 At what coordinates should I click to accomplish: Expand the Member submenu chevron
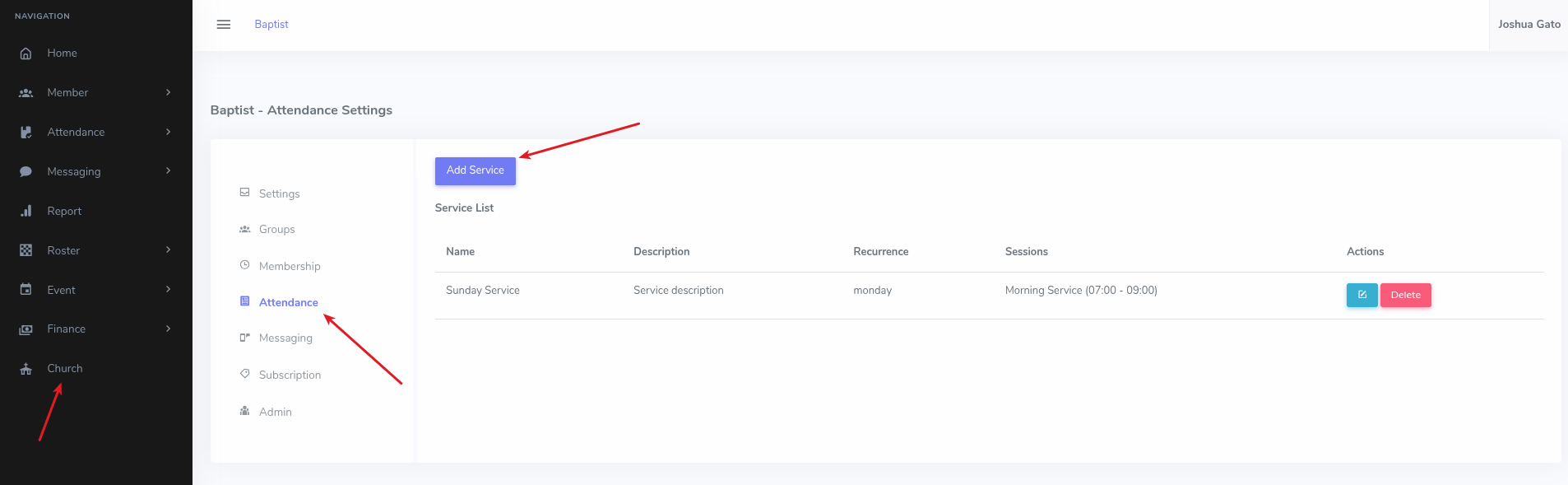(168, 92)
